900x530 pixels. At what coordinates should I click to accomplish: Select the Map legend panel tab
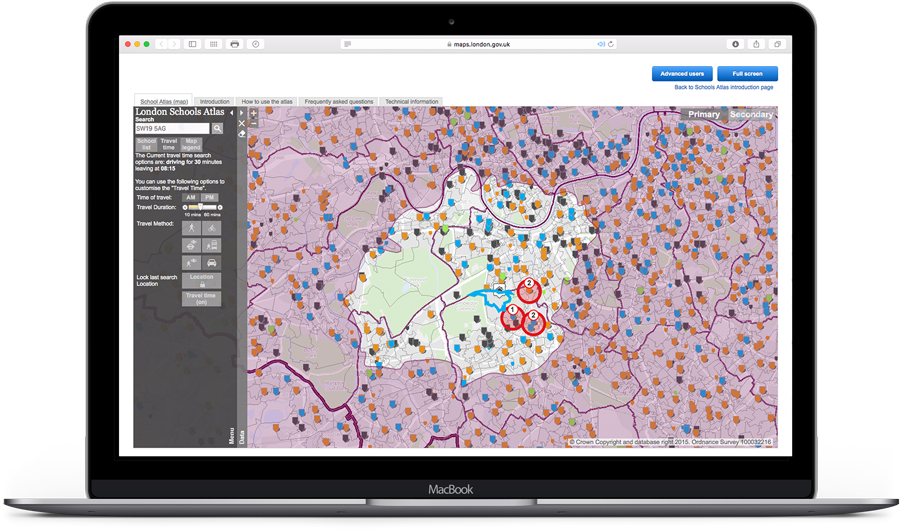tap(191, 144)
